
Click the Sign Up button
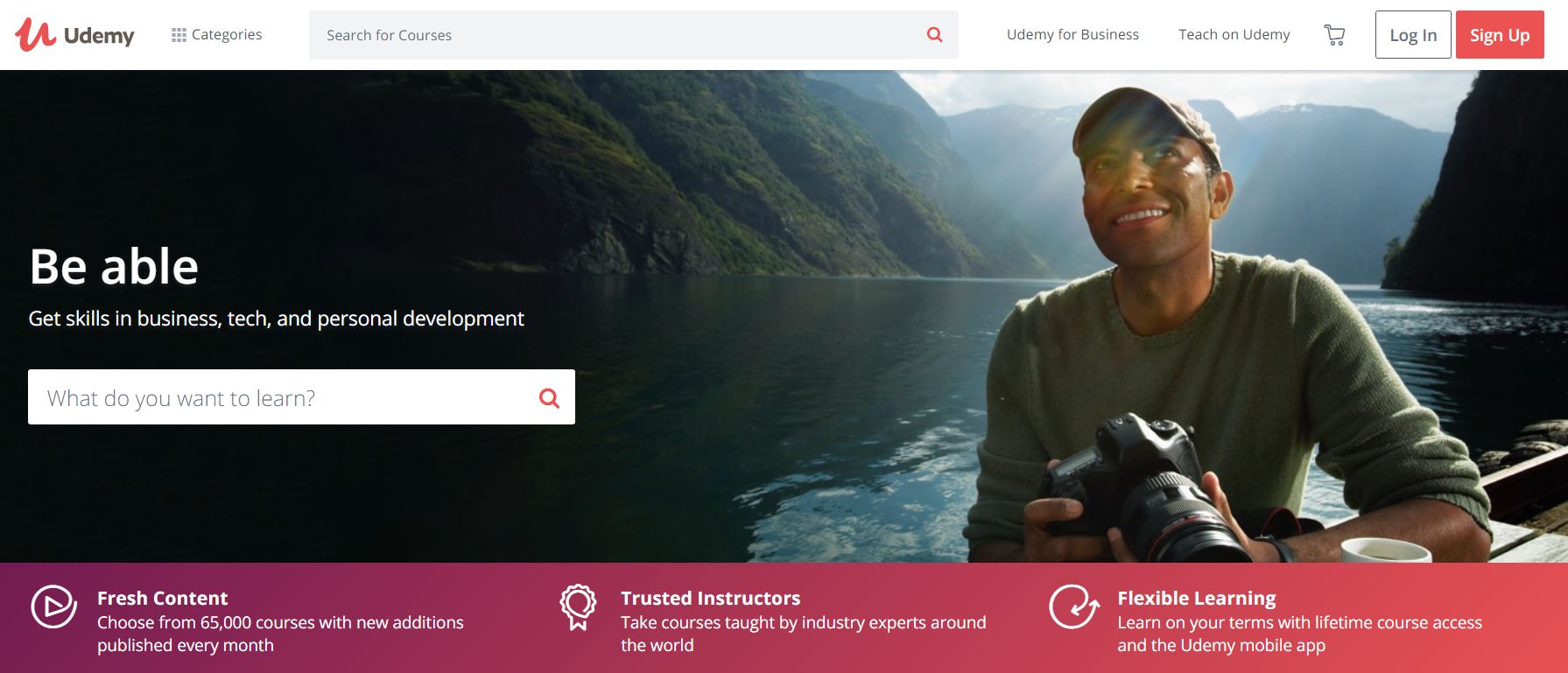pos(1500,35)
